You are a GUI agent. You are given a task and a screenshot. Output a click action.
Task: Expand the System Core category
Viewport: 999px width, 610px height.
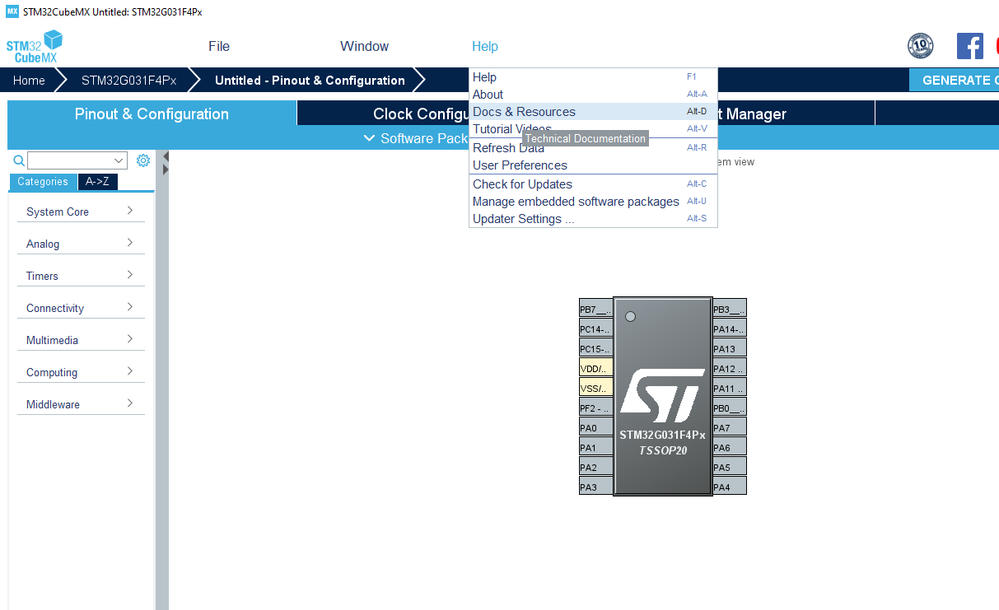point(80,212)
